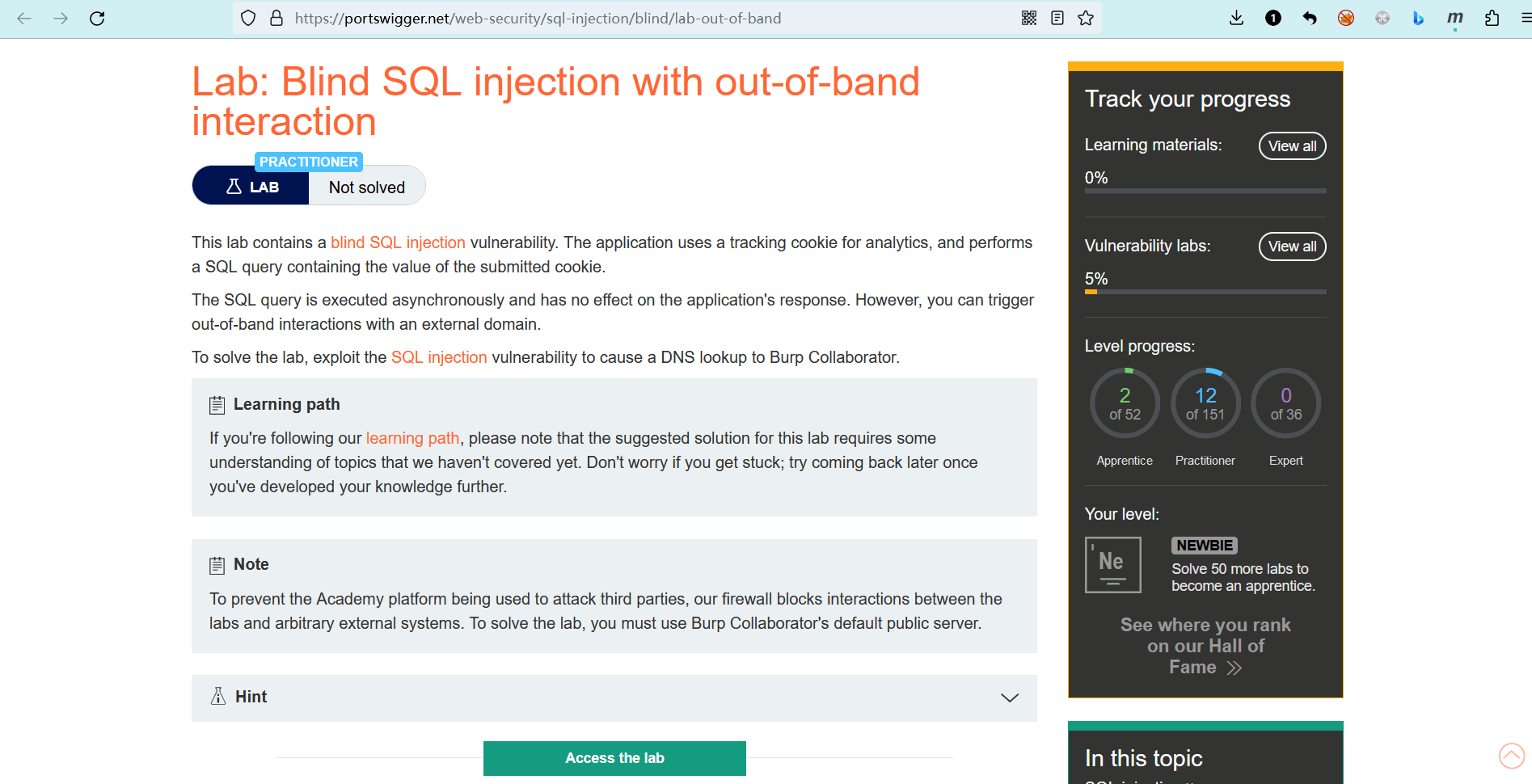Open the extensions puzzle piece icon
This screenshot has height=784, width=1532.
click(1492, 18)
